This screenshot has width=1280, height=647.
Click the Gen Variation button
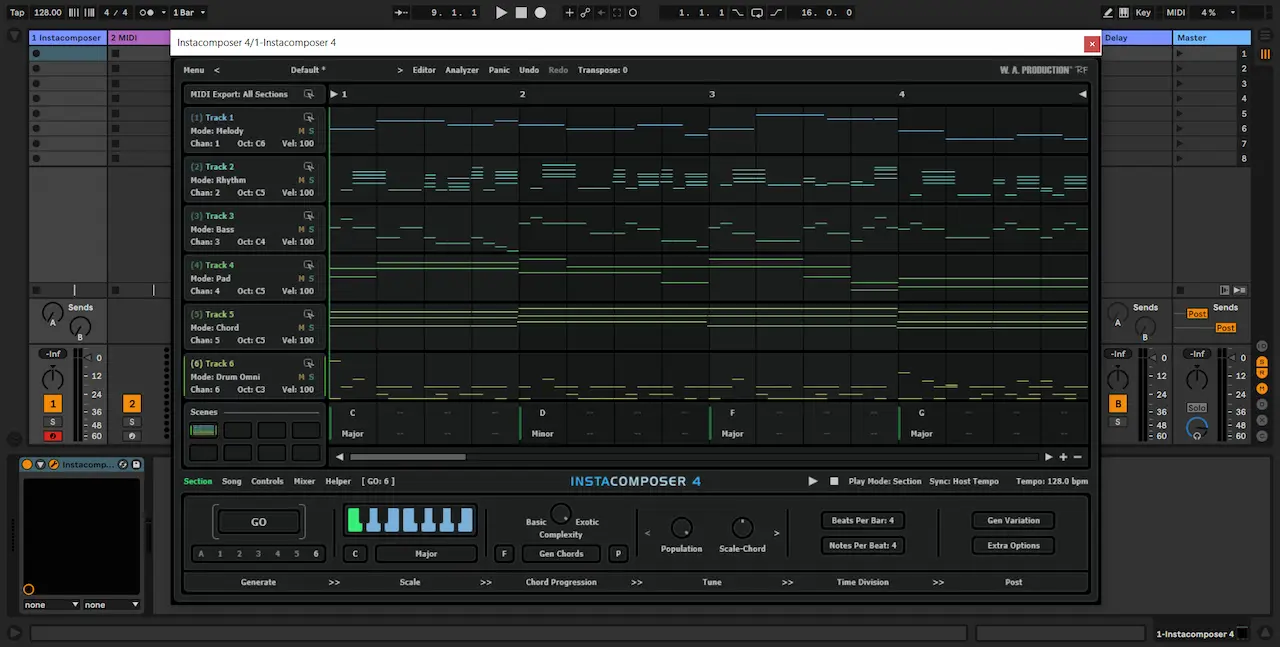[x=1013, y=520]
